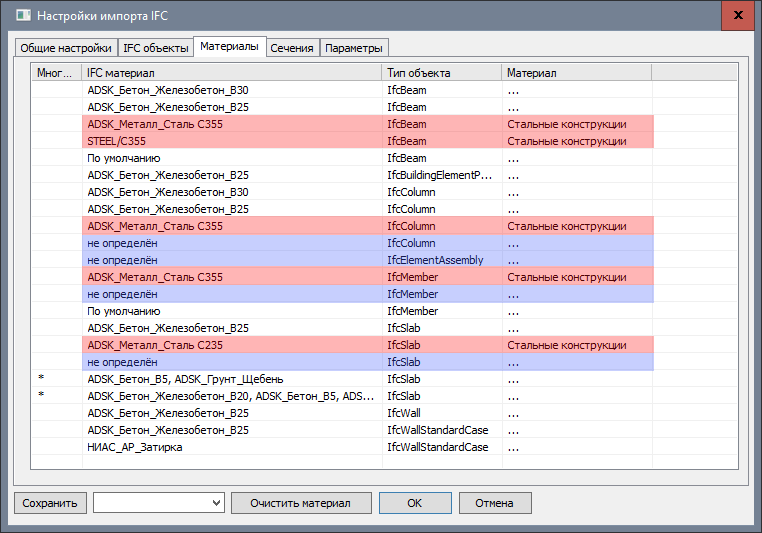Viewport: 762px width, 533px height.
Task: Select the не определён IfcElementAssembly row
Action: 232,260
